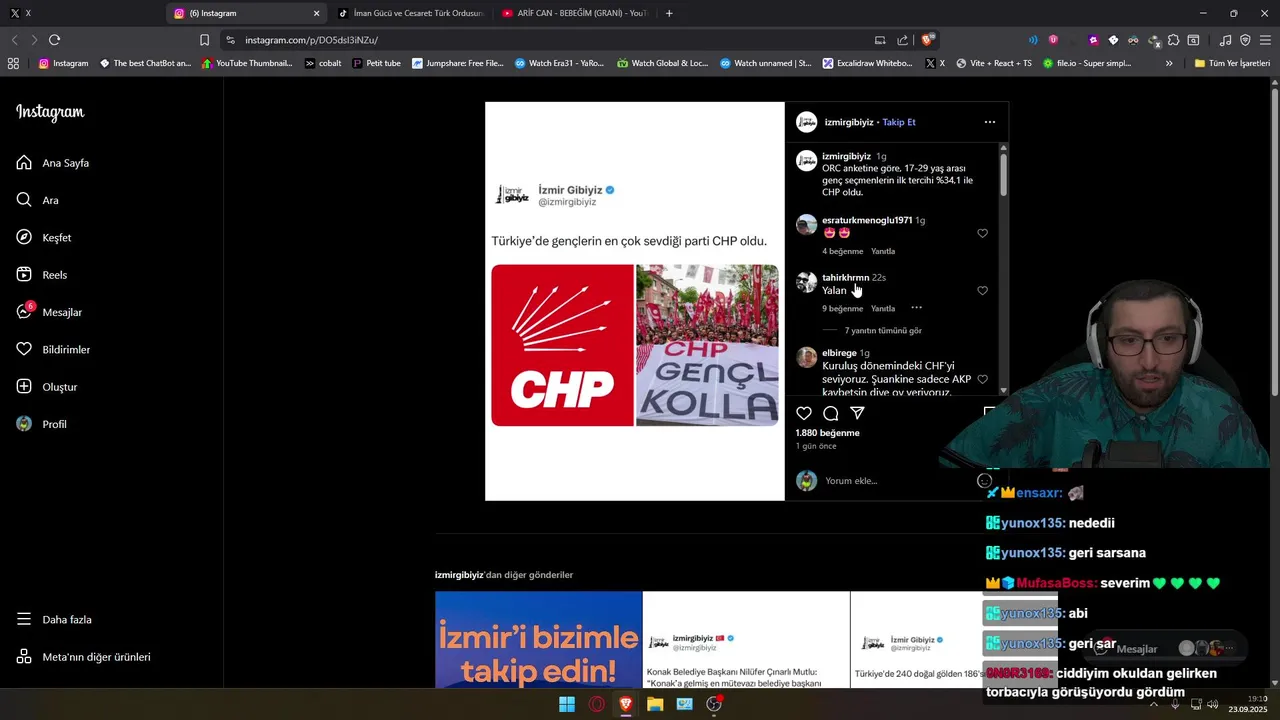Image resolution: width=1280 pixels, height=720 pixels.
Task: Close the Instagram browser tab
Action: coord(317,13)
